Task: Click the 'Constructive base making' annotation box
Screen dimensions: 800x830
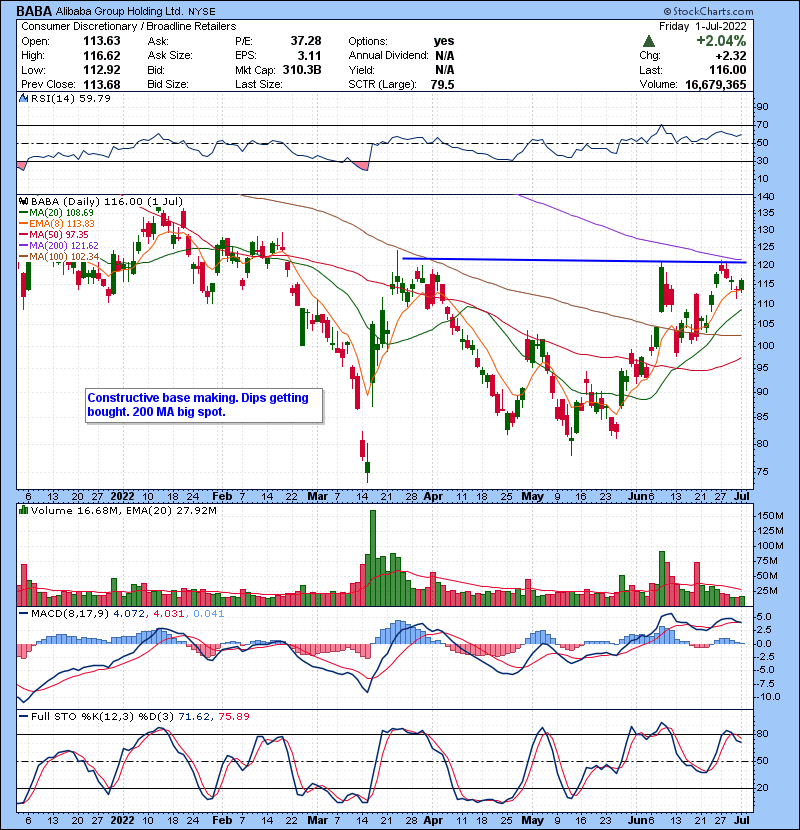Action: pyautogui.click(x=204, y=405)
